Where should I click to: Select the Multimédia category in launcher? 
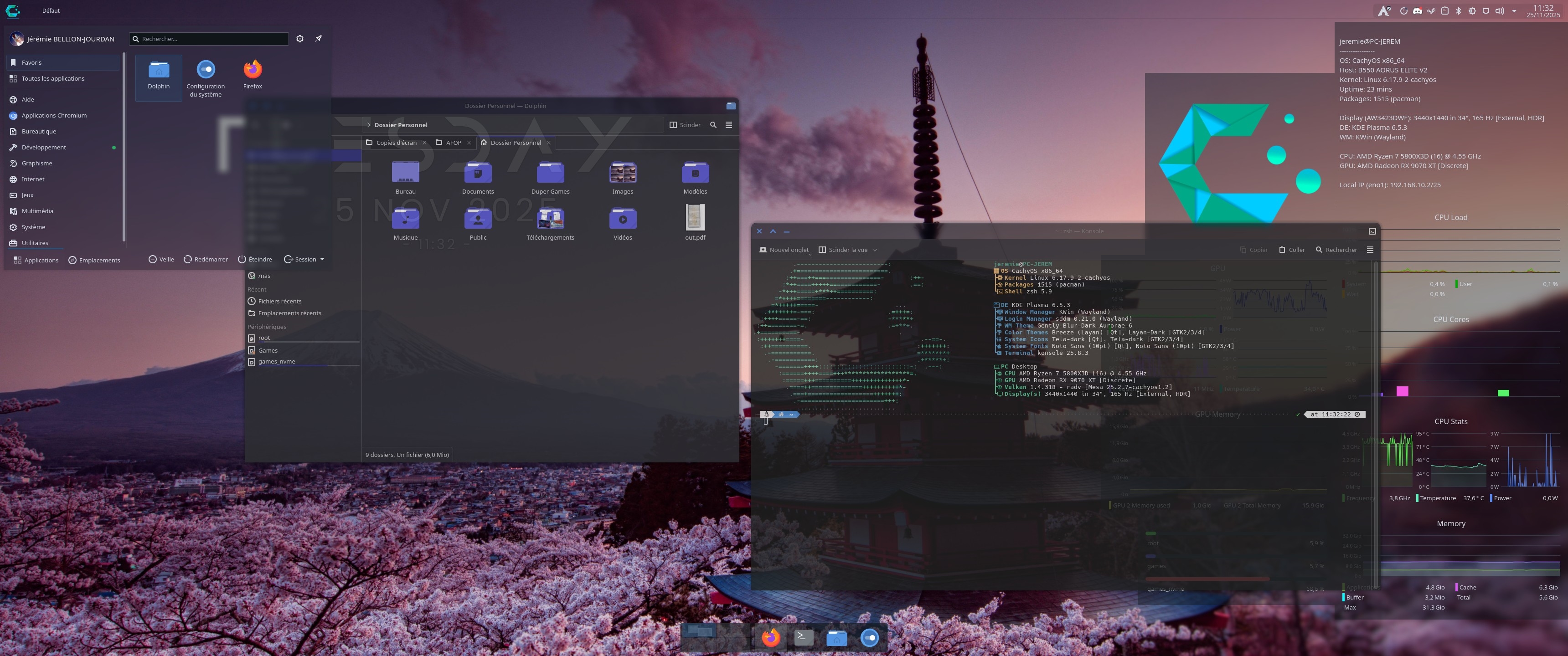(x=37, y=210)
